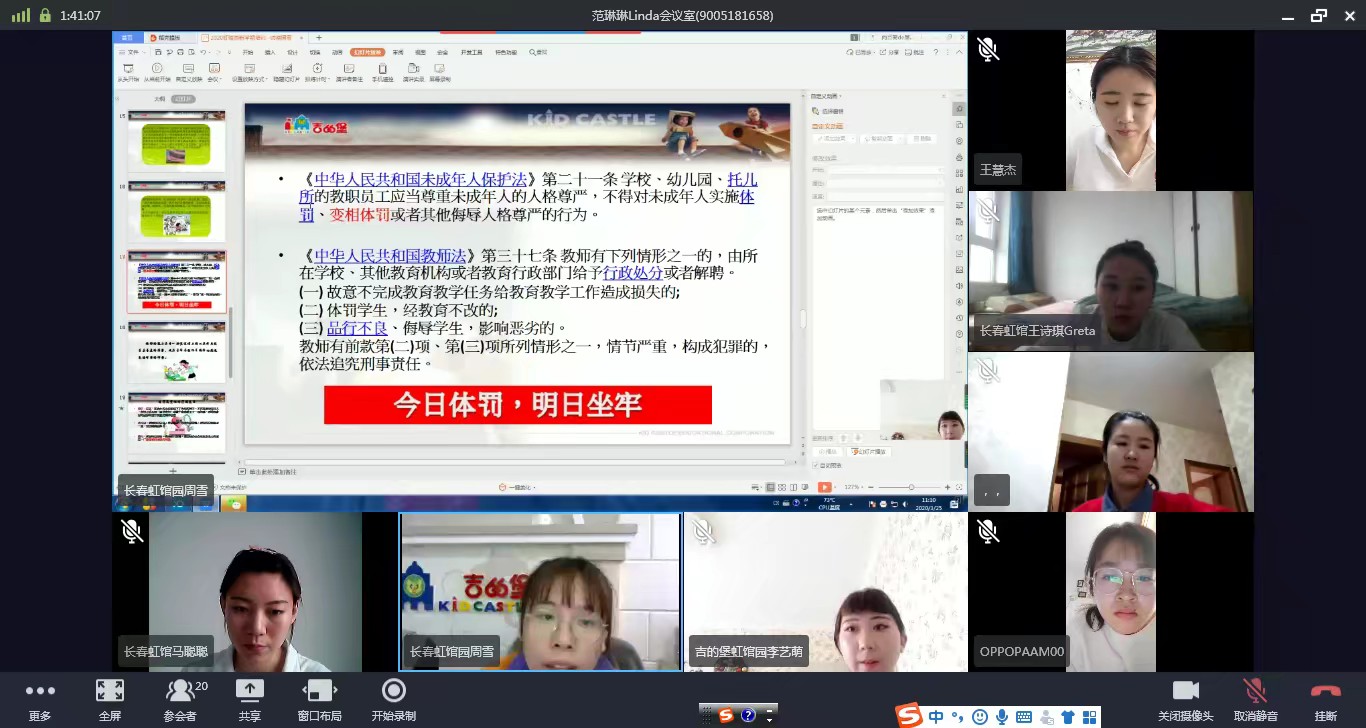Click 分享 share button in WPS
Screen dimensions: 1366x728
889,52
